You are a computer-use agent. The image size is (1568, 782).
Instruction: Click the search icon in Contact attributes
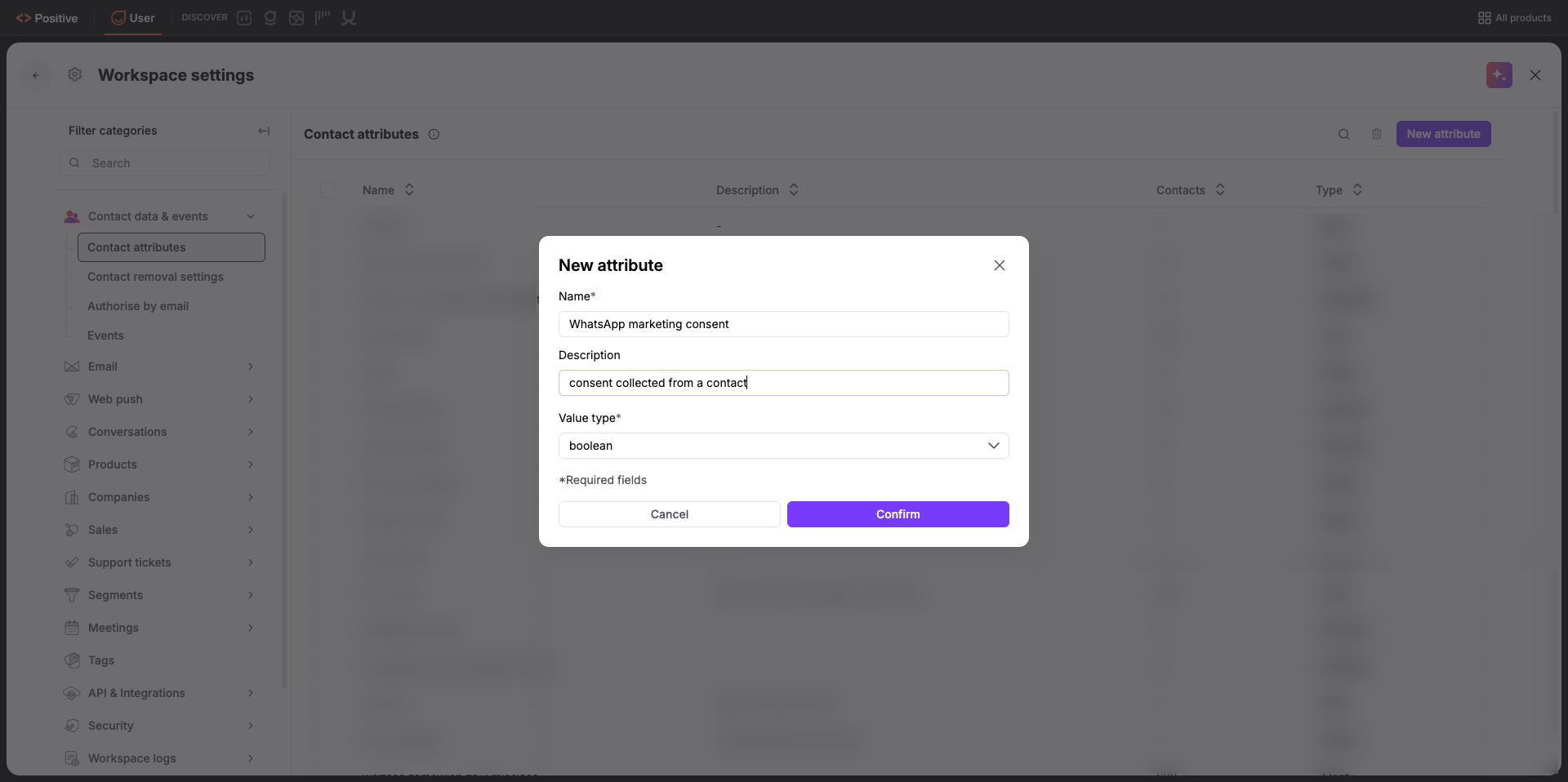point(1344,134)
